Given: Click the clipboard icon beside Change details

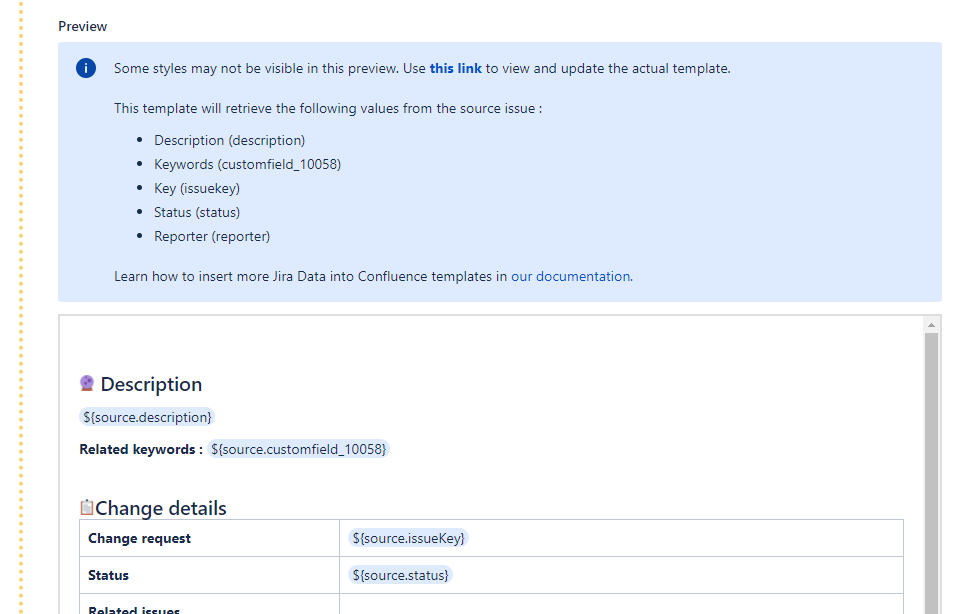Looking at the screenshot, I should click(x=86, y=507).
